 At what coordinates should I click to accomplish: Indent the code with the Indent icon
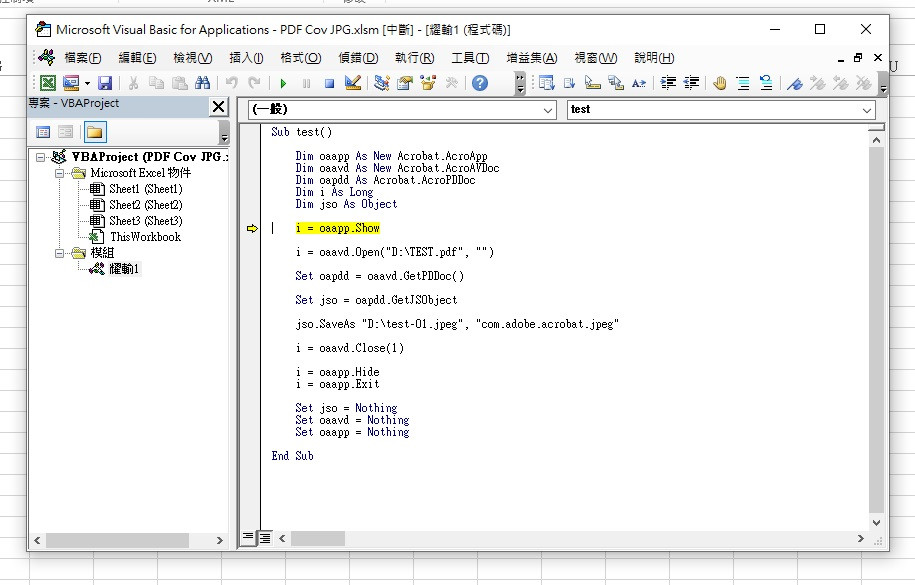668,83
